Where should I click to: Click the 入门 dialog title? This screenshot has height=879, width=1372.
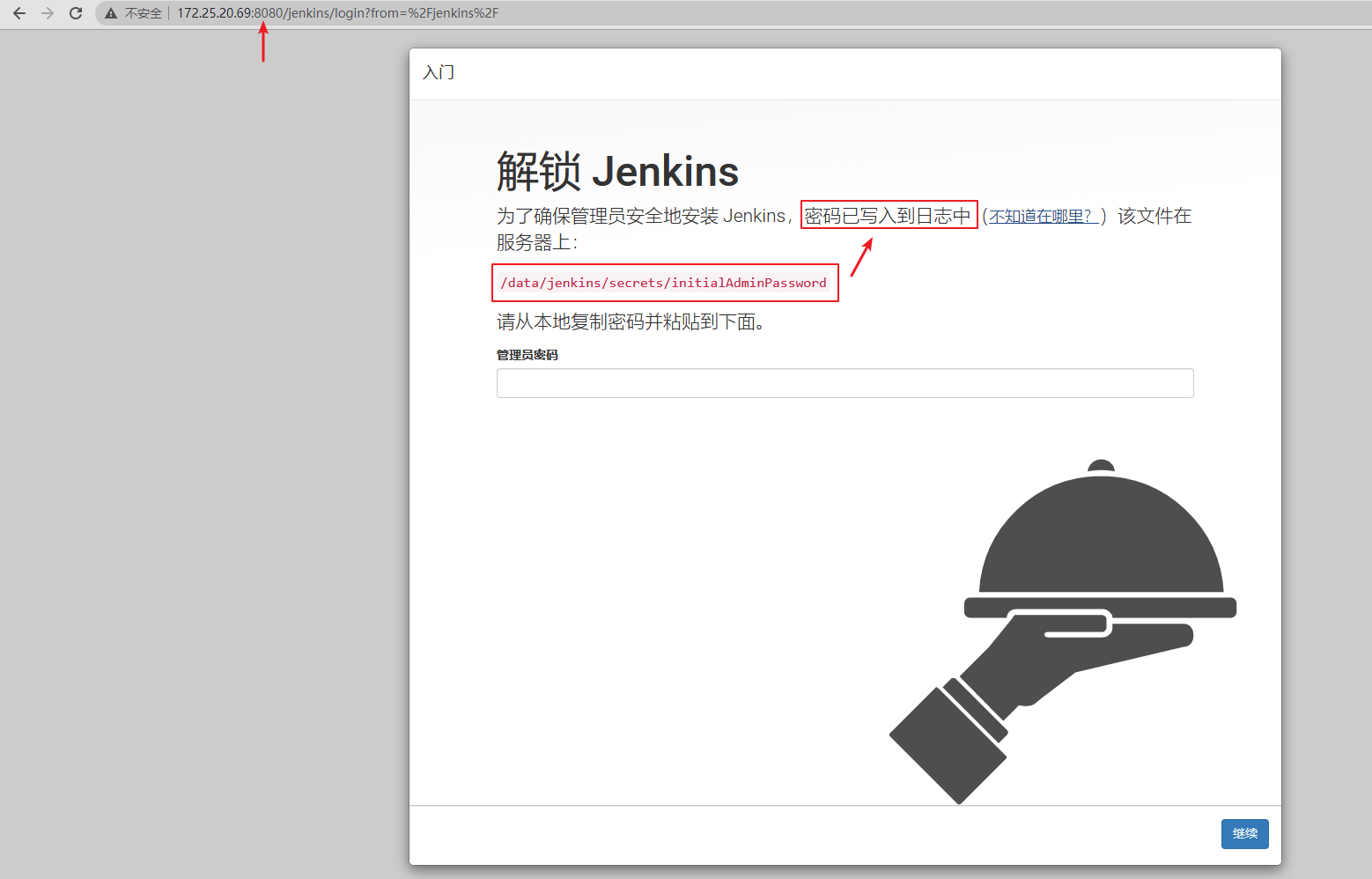click(x=439, y=72)
